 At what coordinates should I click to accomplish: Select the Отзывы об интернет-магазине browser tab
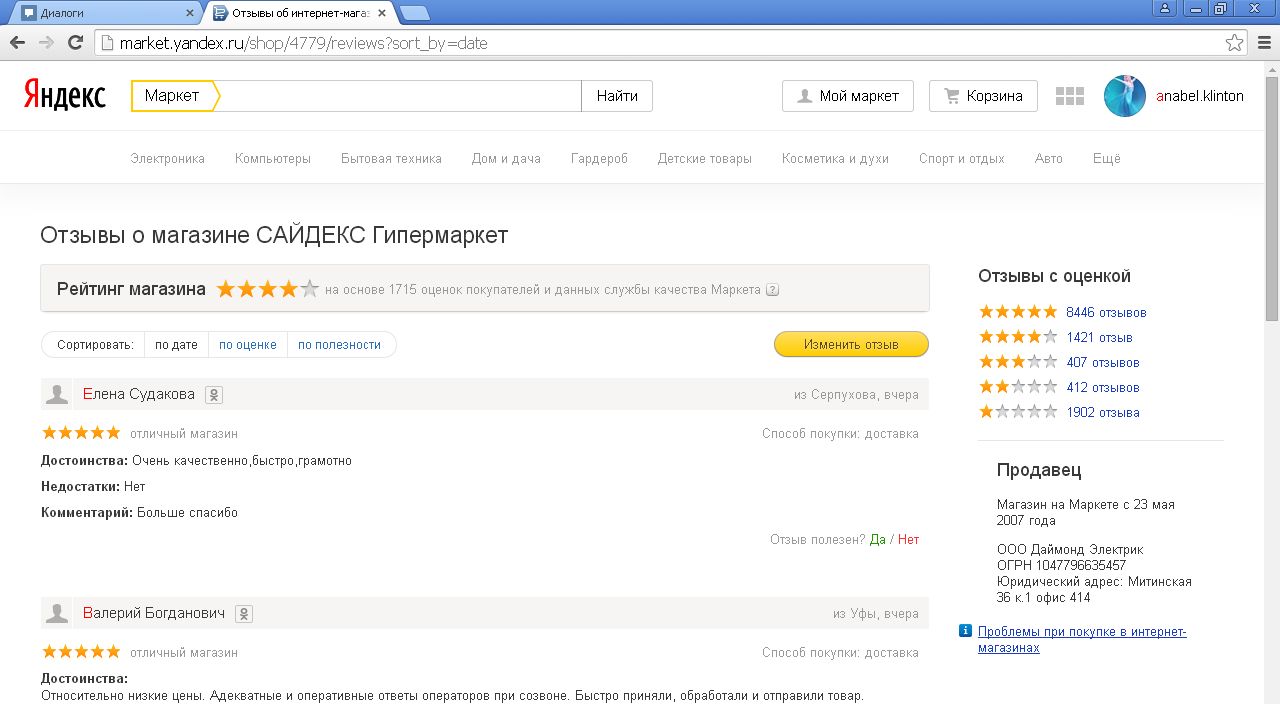click(300, 13)
